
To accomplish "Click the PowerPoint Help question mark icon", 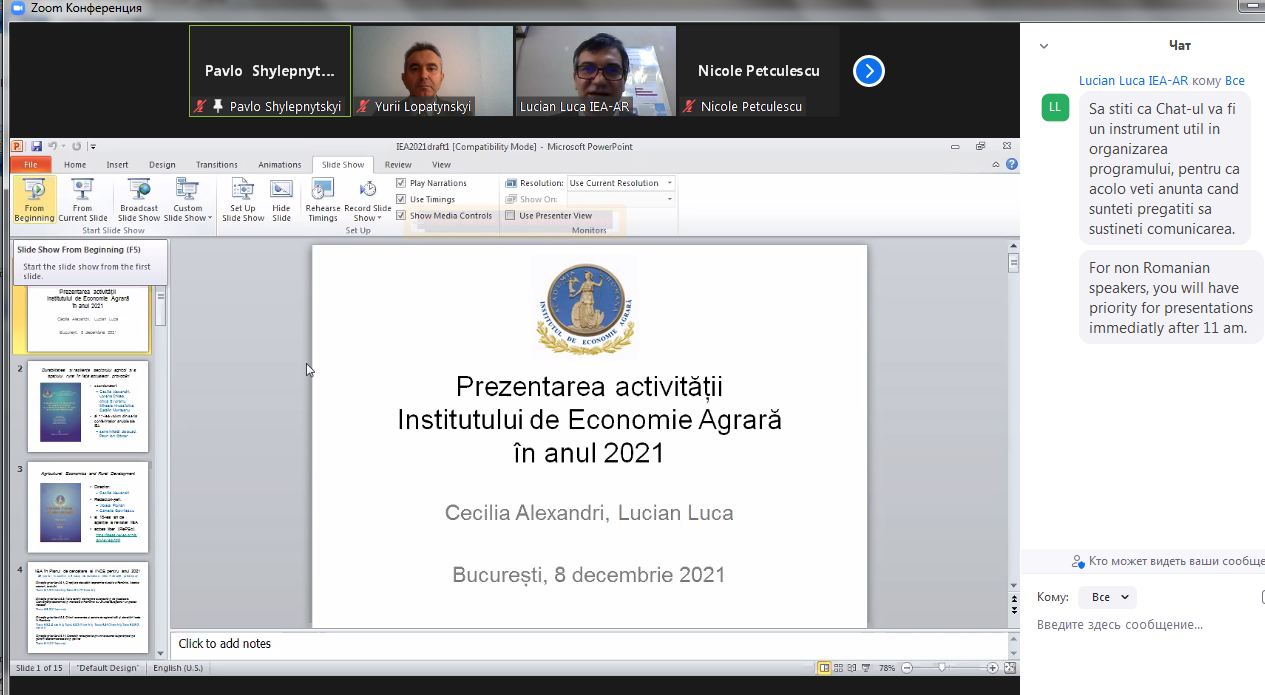I will [1012, 164].
